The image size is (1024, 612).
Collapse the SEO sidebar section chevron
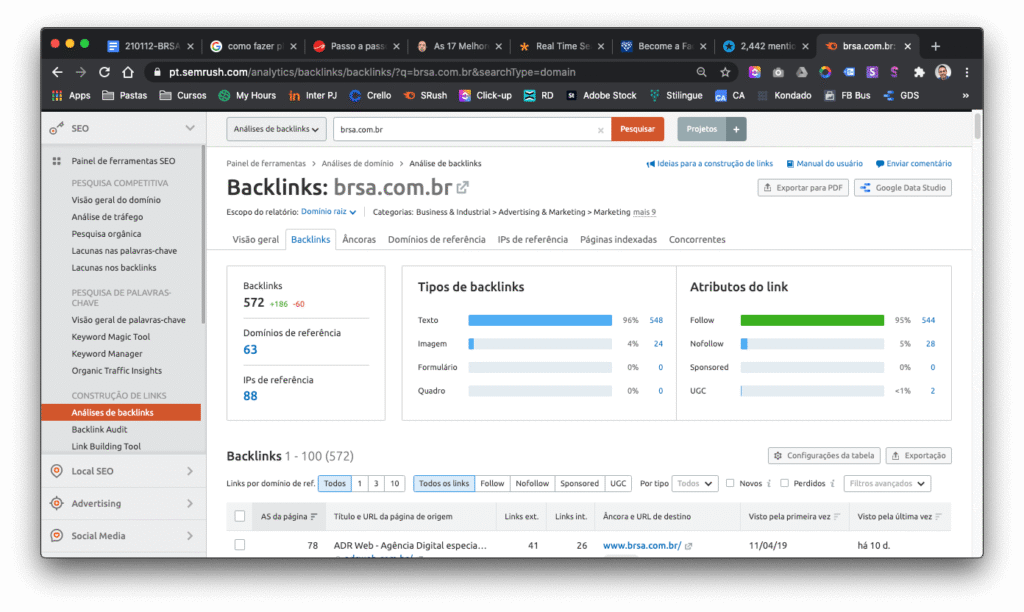click(x=190, y=128)
